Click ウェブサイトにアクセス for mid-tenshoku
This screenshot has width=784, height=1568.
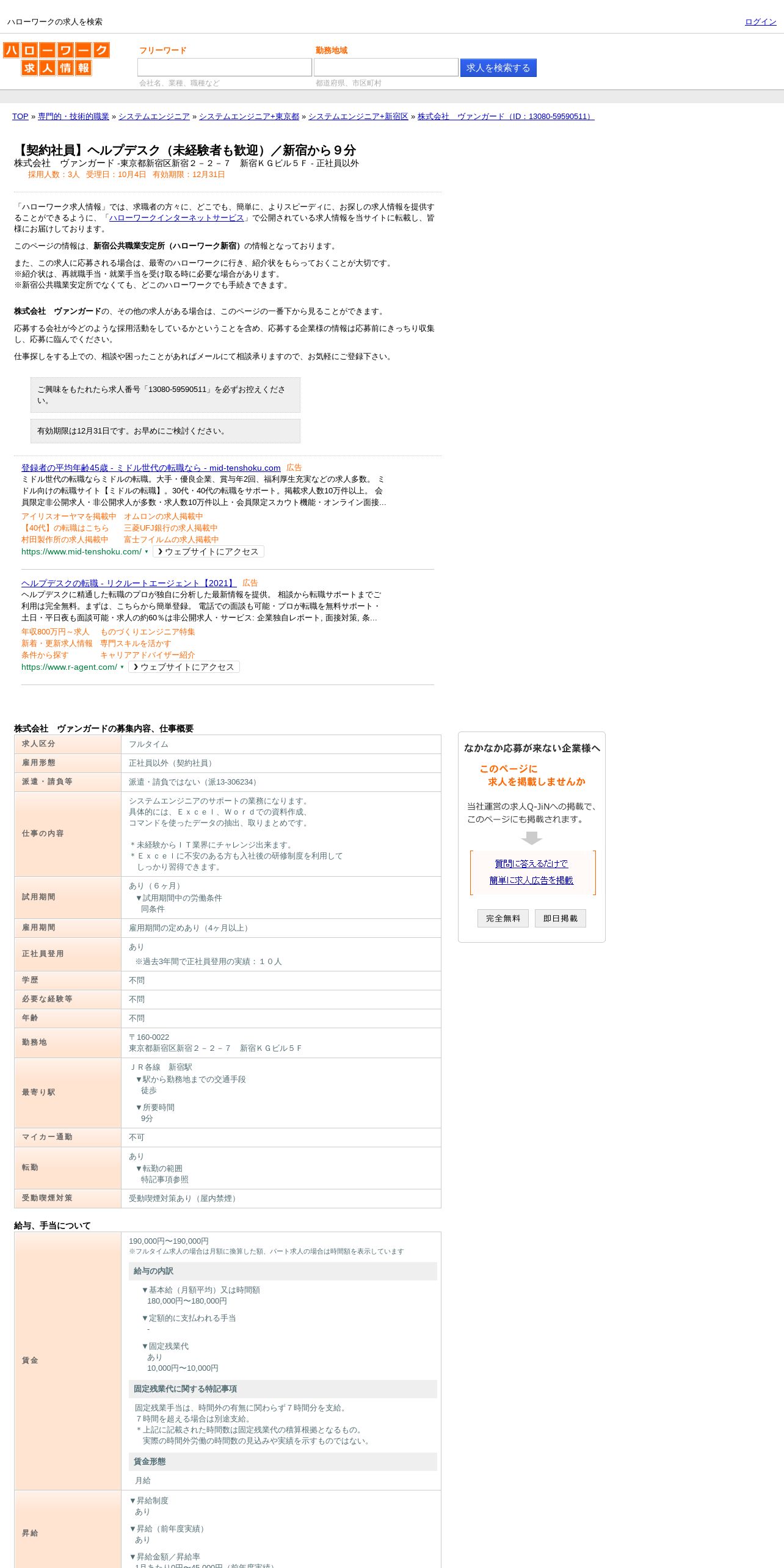(x=208, y=551)
